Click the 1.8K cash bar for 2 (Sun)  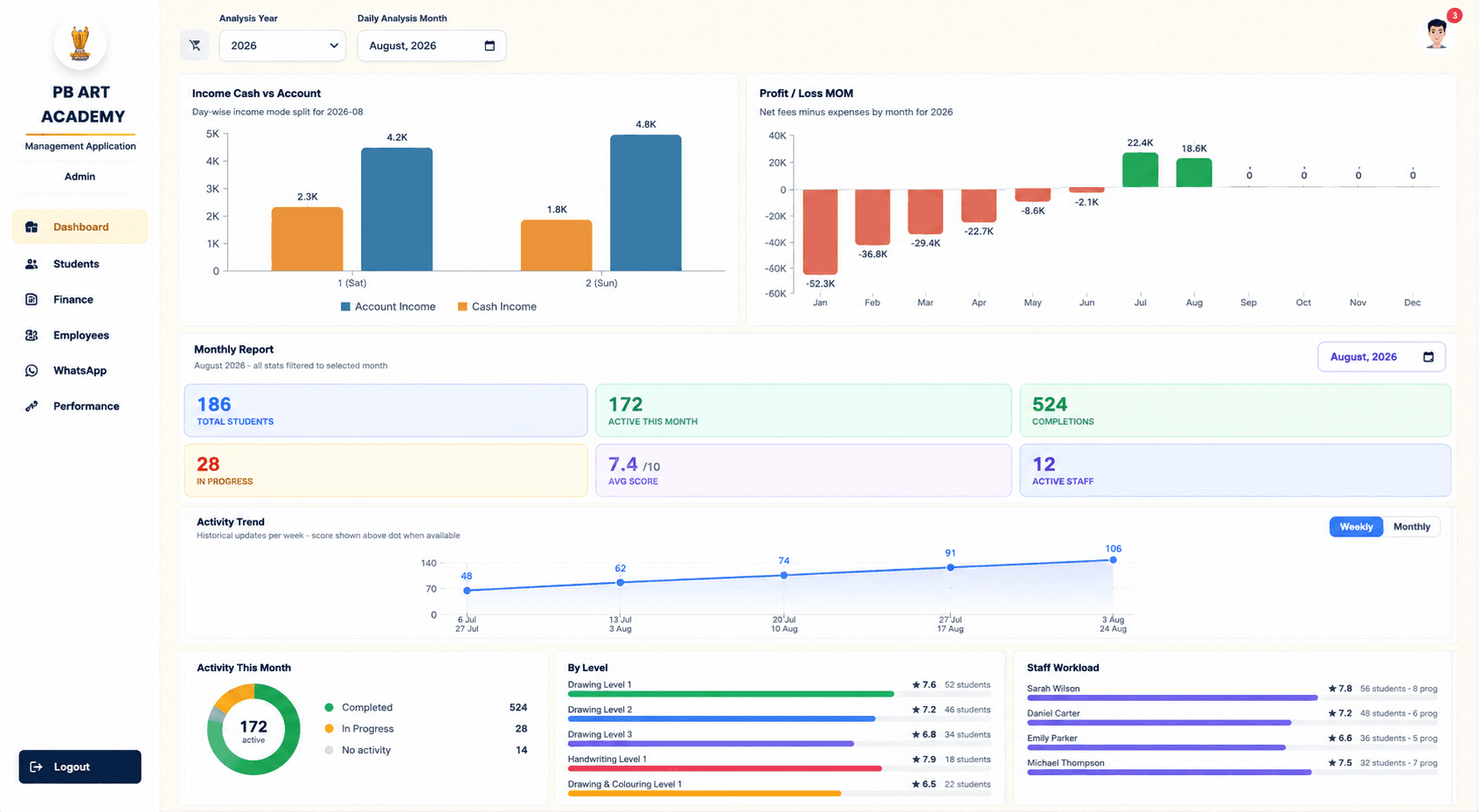point(557,246)
